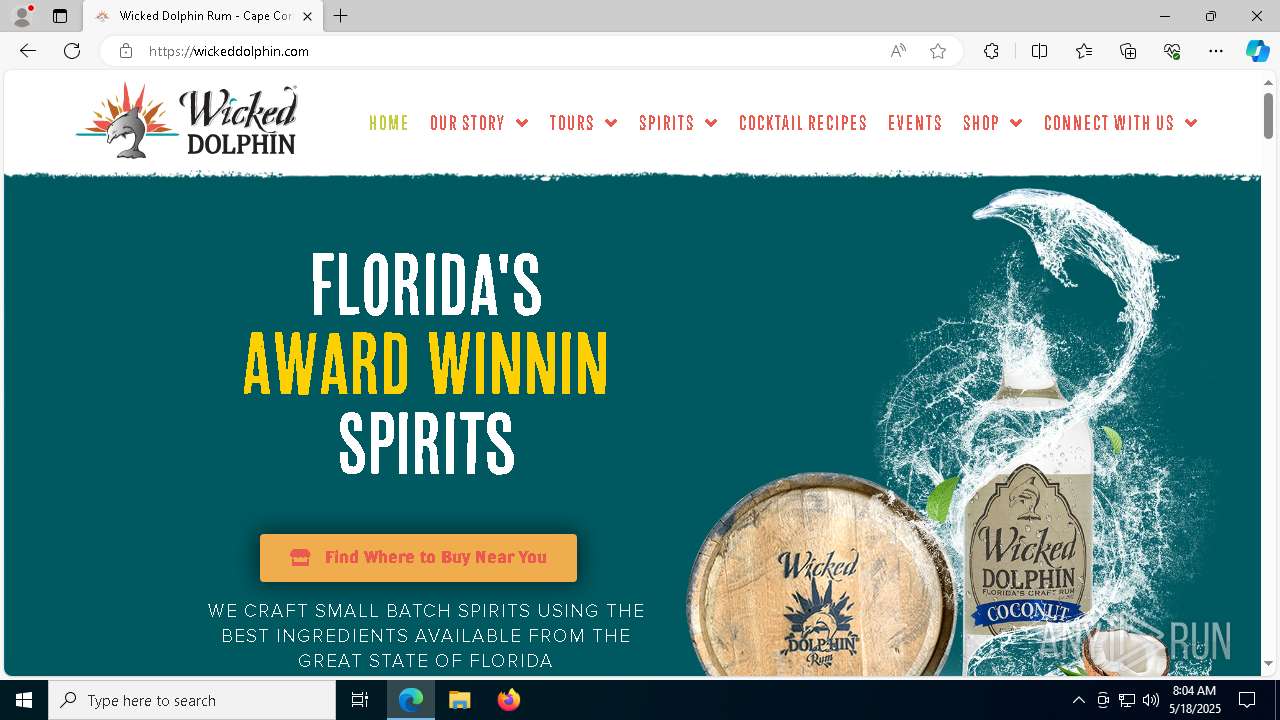Viewport: 1280px width, 720px height.
Task: Go to Cocktail Recipes page
Action: [x=803, y=123]
